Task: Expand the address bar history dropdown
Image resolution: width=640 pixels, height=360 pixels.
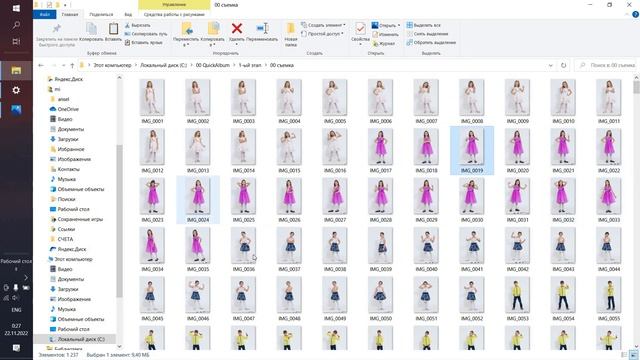Action: coord(551,65)
